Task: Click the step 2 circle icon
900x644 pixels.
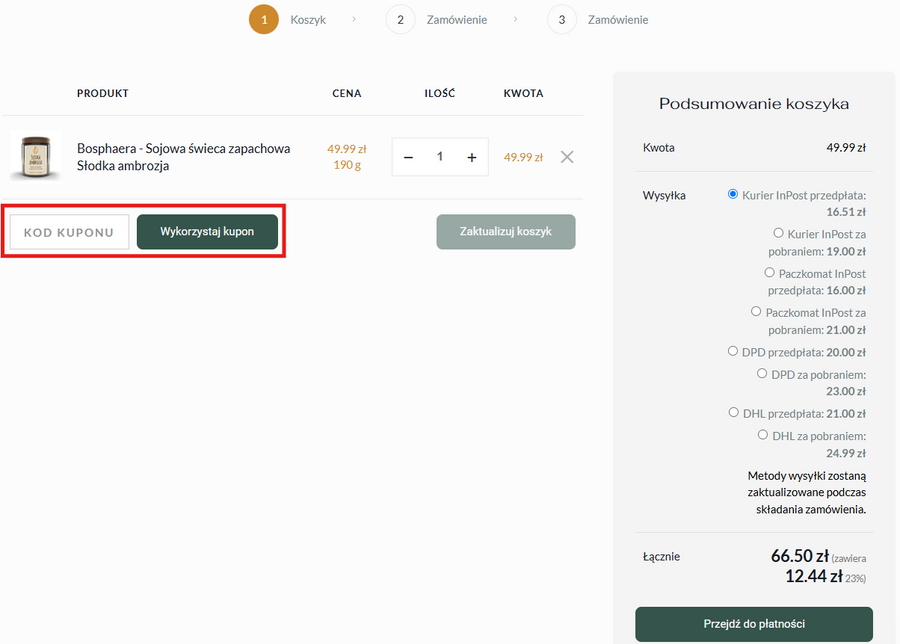Action: tap(400, 20)
